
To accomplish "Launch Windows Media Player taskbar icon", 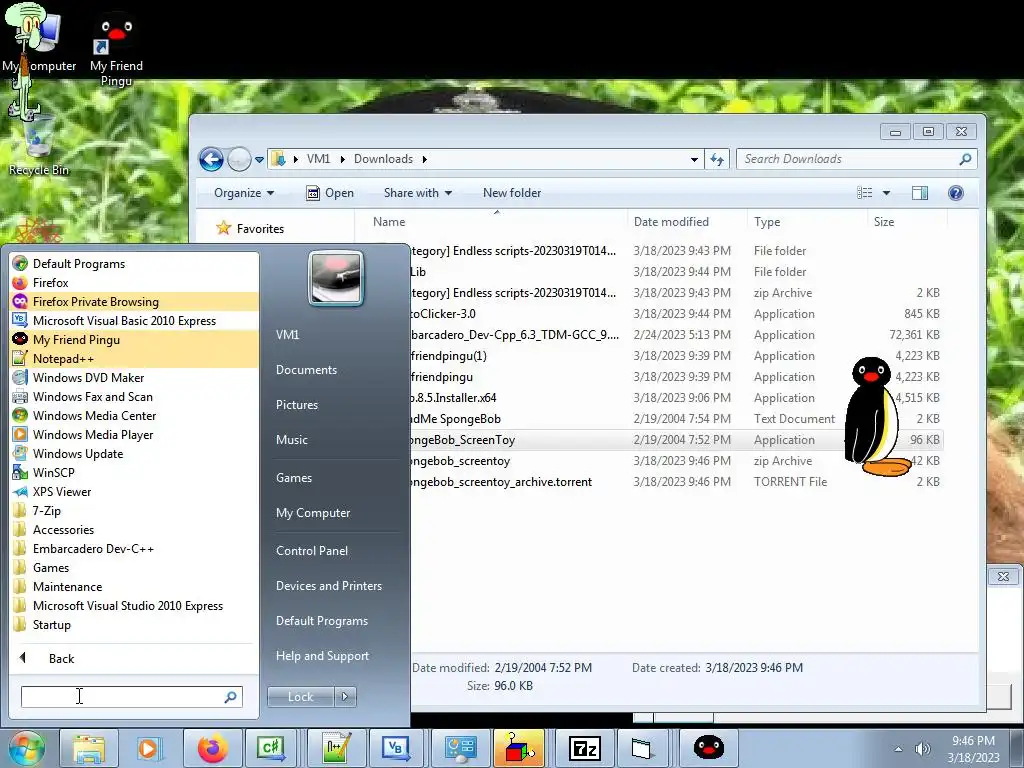I will (148, 748).
